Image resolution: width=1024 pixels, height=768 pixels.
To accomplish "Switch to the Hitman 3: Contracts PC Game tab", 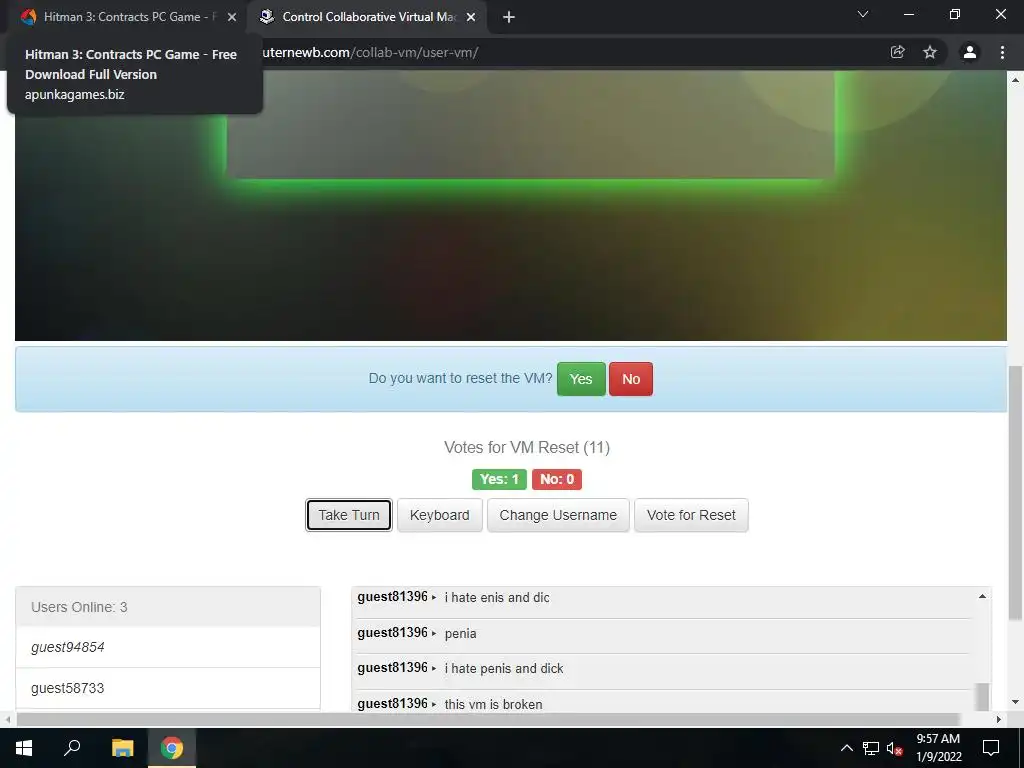I will pos(129,17).
